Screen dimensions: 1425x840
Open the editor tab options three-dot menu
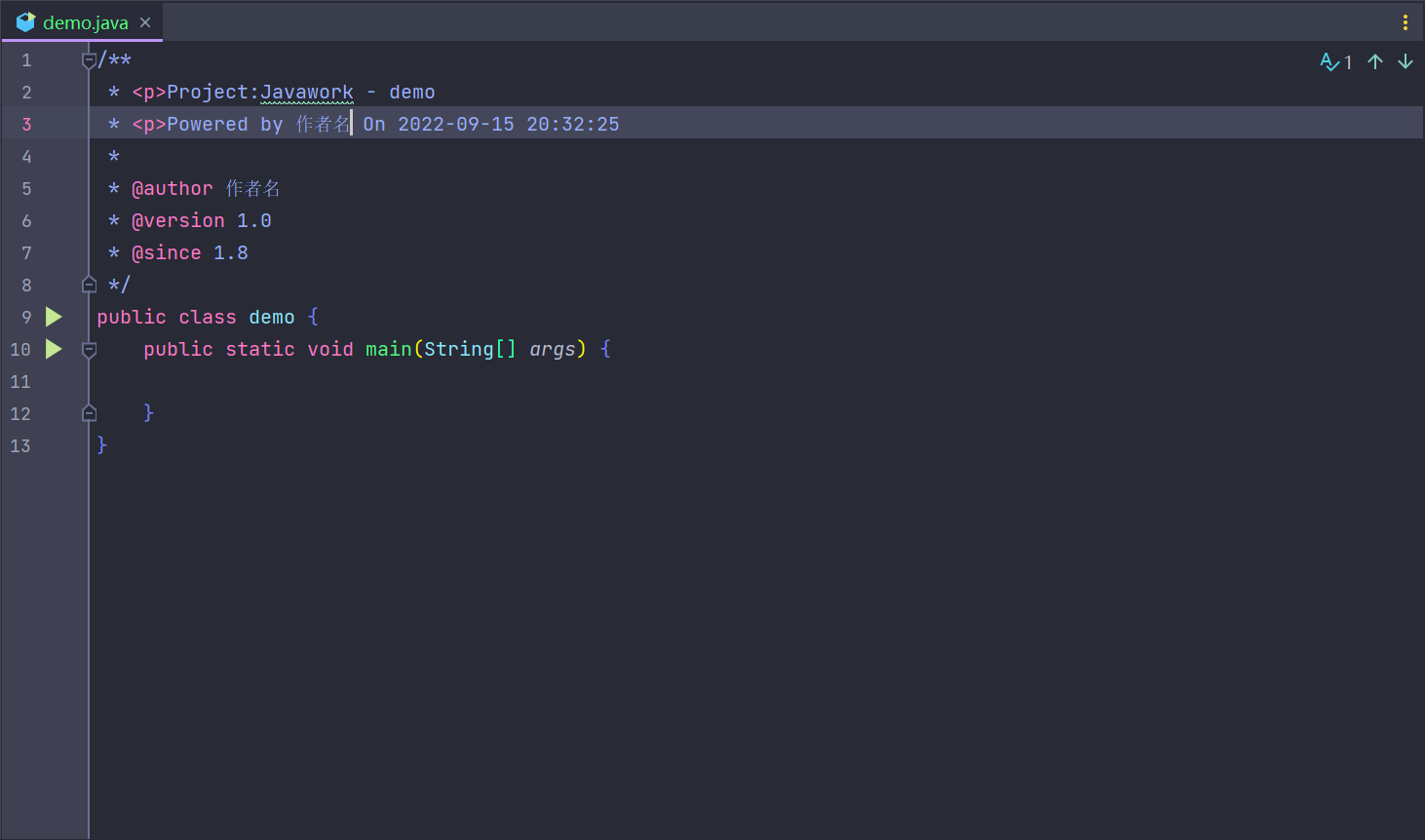tap(1405, 22)
